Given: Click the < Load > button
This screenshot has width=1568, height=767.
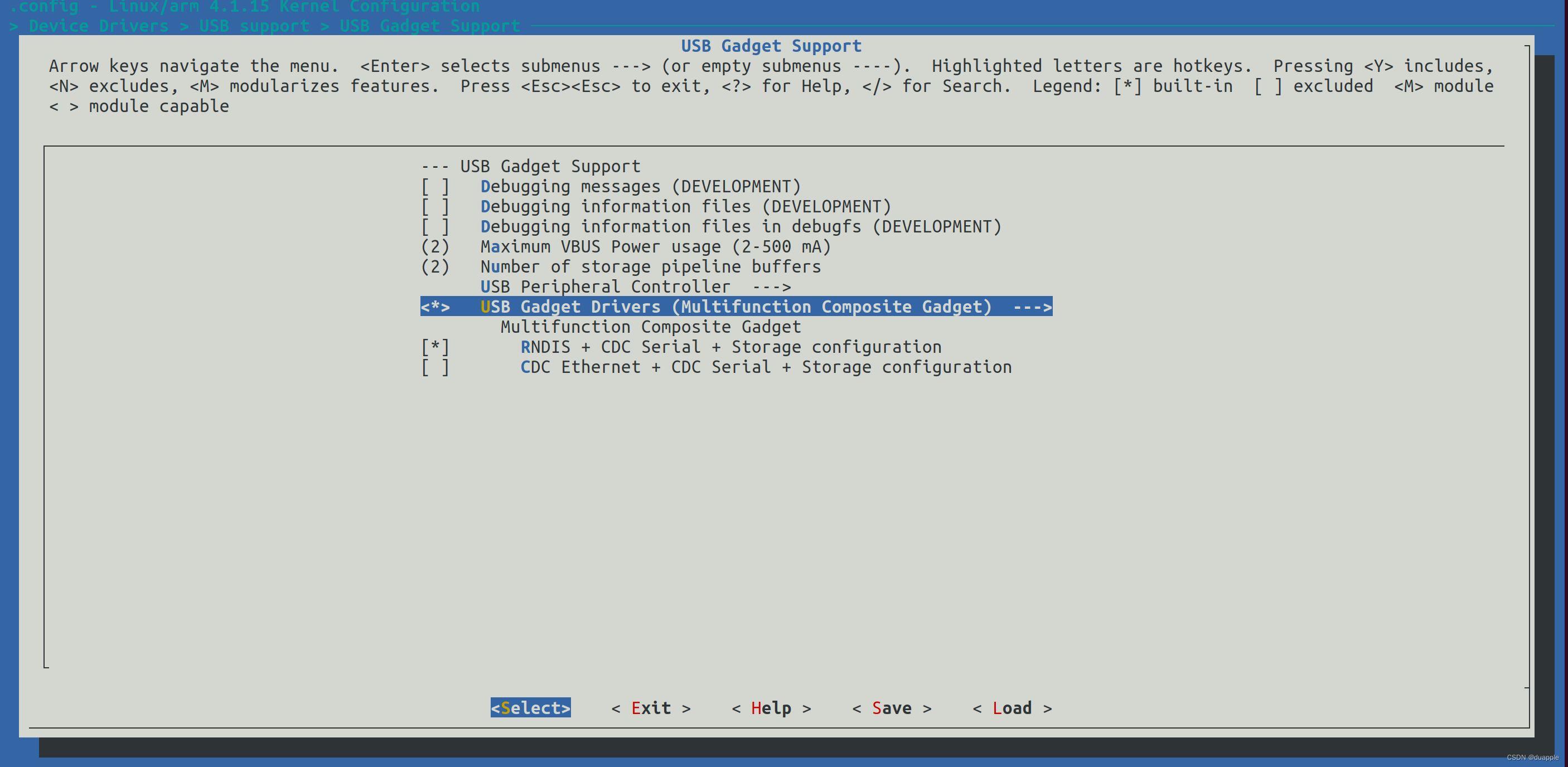Looking at the screenshot, I should click(1012, 708).
